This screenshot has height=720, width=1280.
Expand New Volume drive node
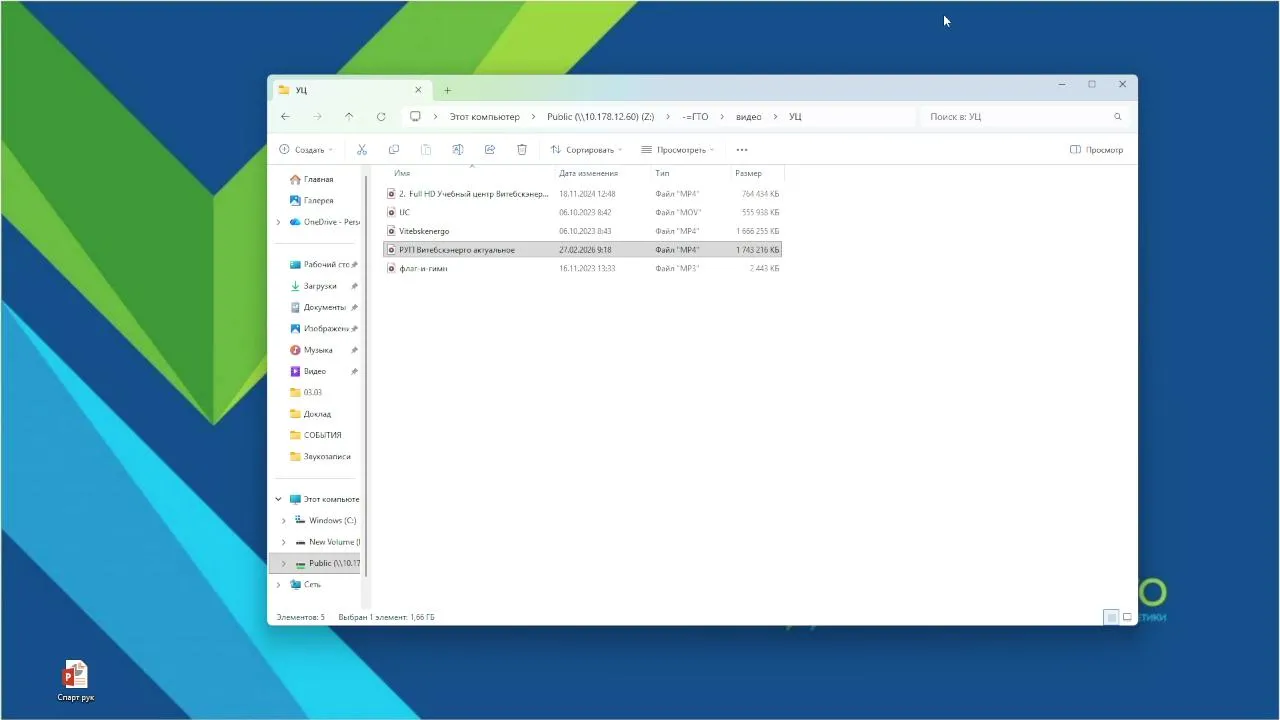pyautogui.click(x=284, y=542)
